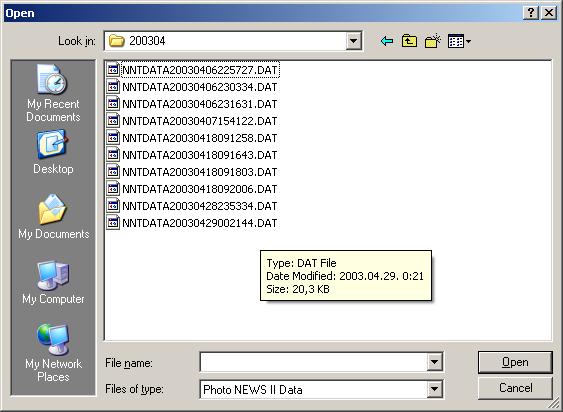Go back using the green arrow icon
563x412 pixels.
(387, 41)
